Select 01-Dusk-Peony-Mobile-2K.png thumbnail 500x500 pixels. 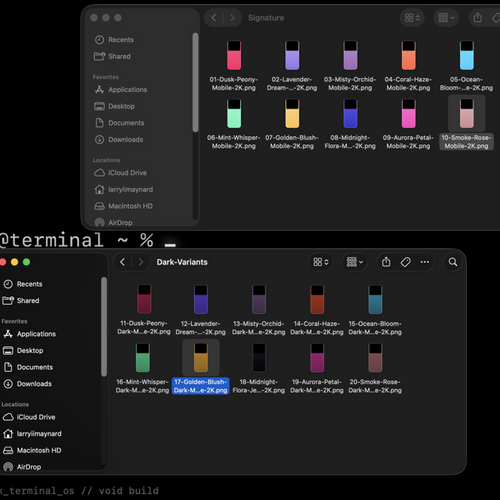pyautogui.click(x=234, y=55)
